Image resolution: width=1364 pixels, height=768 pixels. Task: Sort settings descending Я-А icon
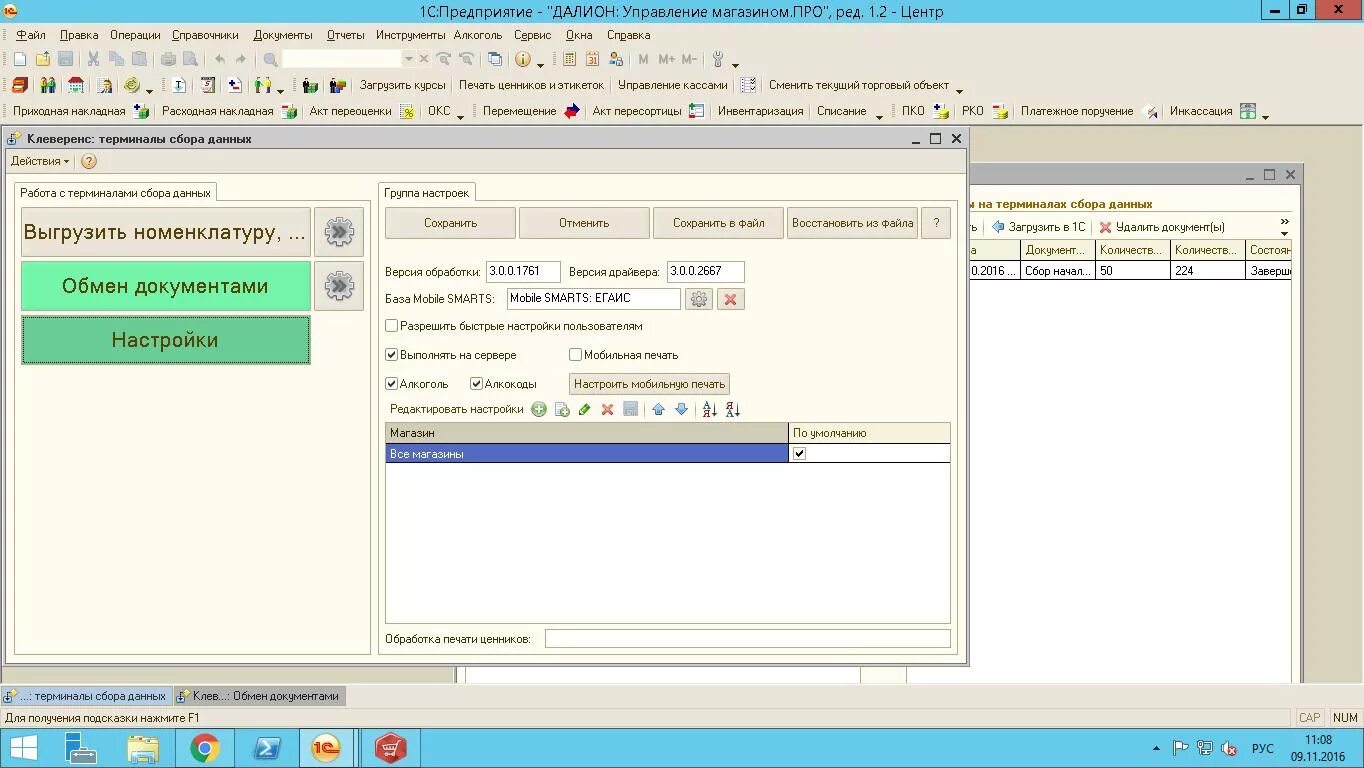click(733, 409)
